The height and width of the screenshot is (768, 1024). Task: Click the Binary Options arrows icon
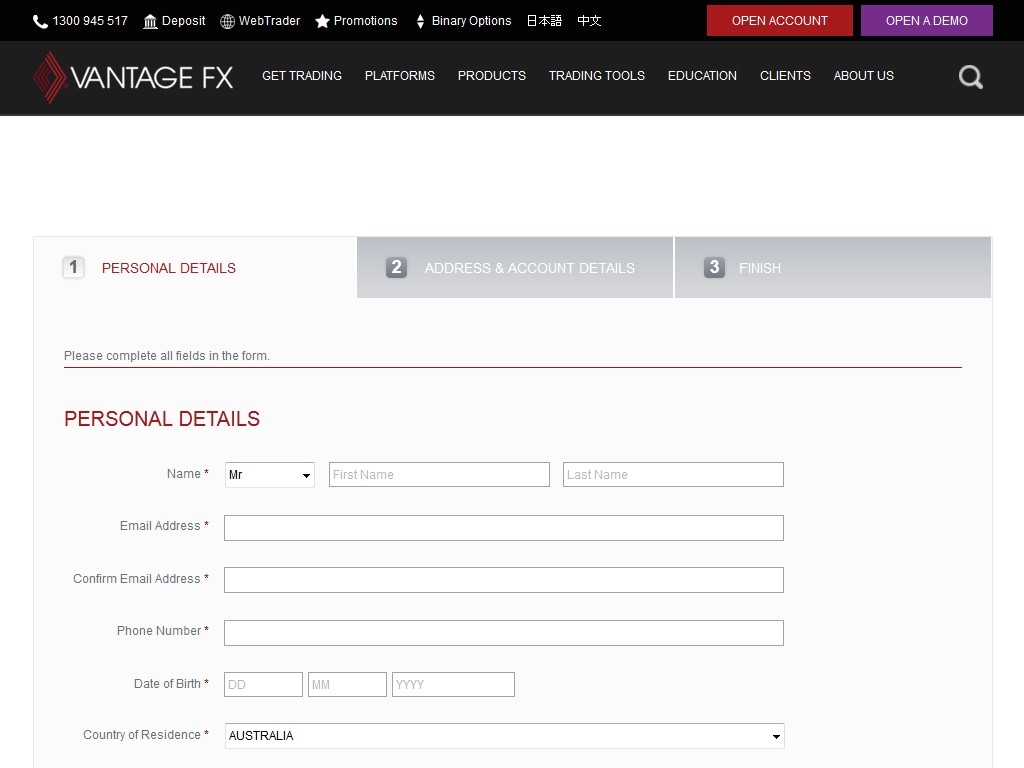420,21
